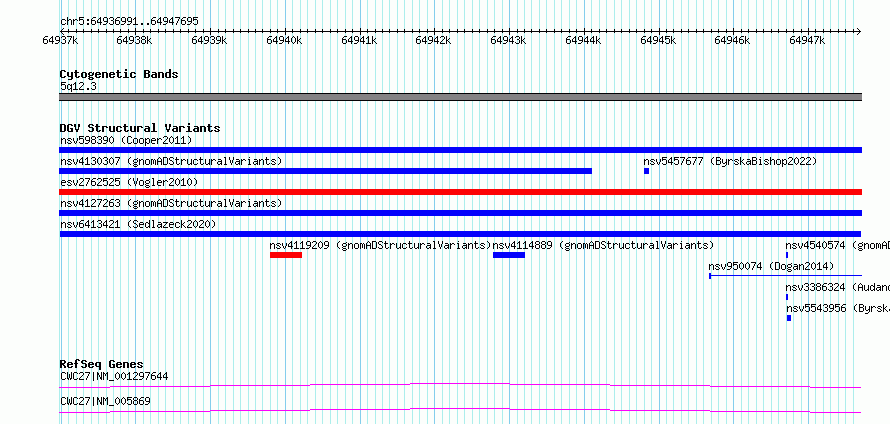
Task: Select the nsv6413421 (Sedlazeck2020) label
Action: click(x=138, y=224)
